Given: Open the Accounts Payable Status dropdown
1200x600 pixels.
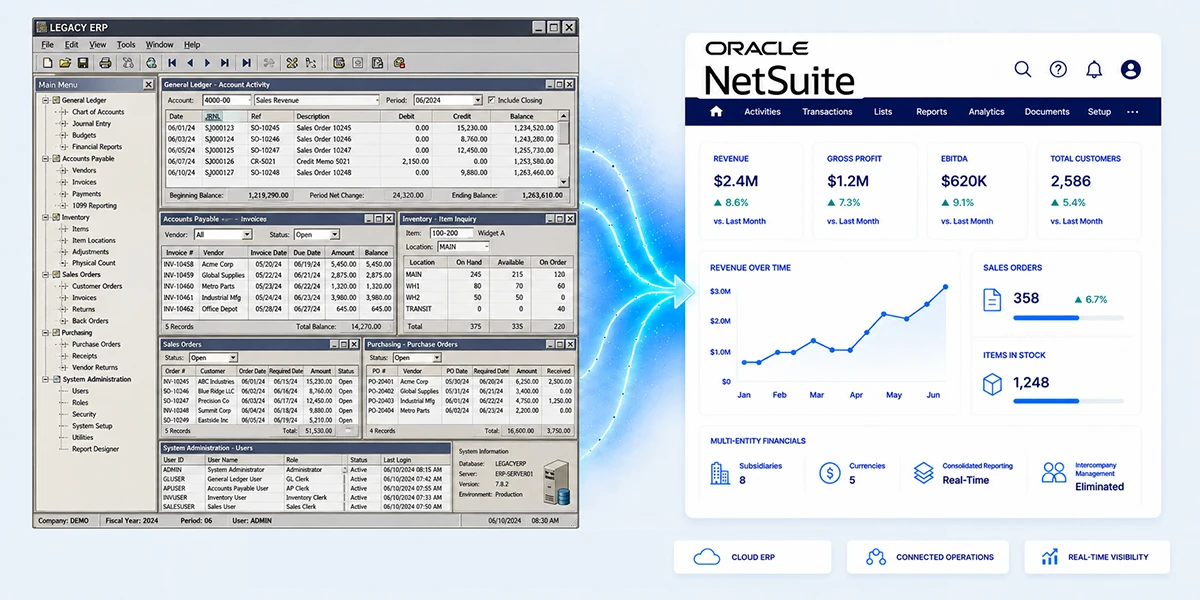Looking at the screenshot, I should point(335,235).
